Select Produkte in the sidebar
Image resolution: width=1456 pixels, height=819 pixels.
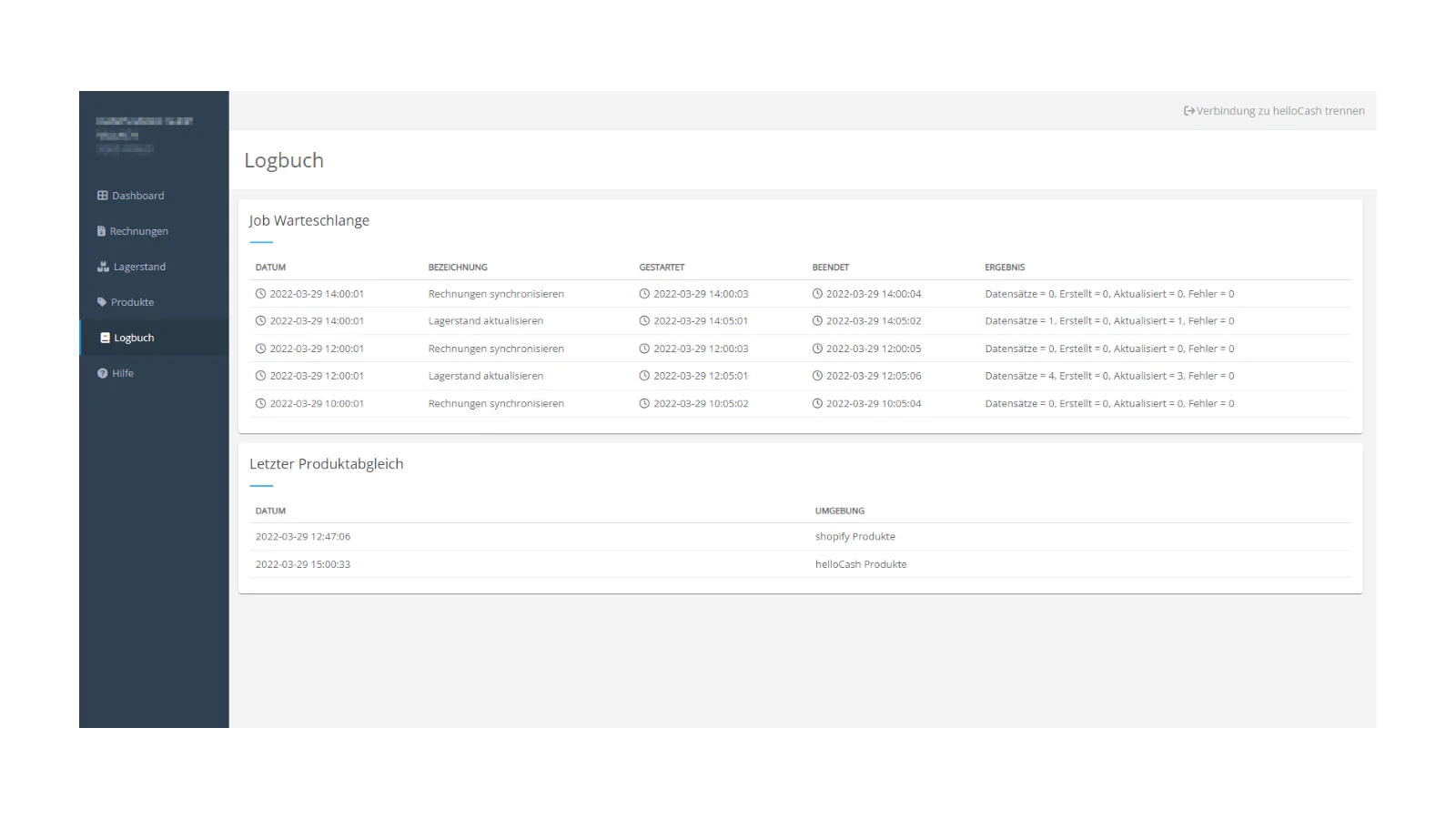click(132, 302)
